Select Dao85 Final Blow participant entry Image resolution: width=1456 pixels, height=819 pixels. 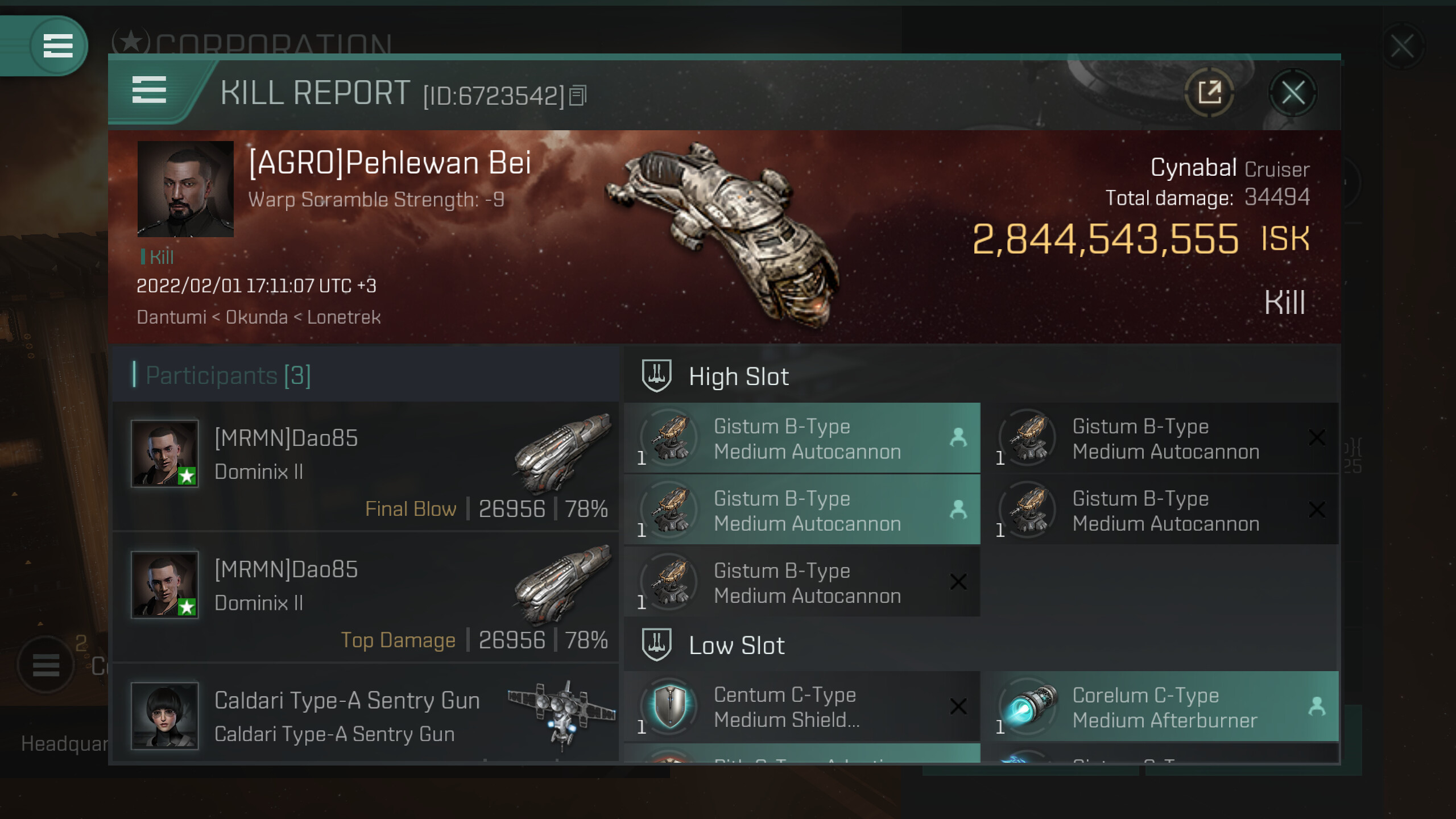click(x=366, y=466)
